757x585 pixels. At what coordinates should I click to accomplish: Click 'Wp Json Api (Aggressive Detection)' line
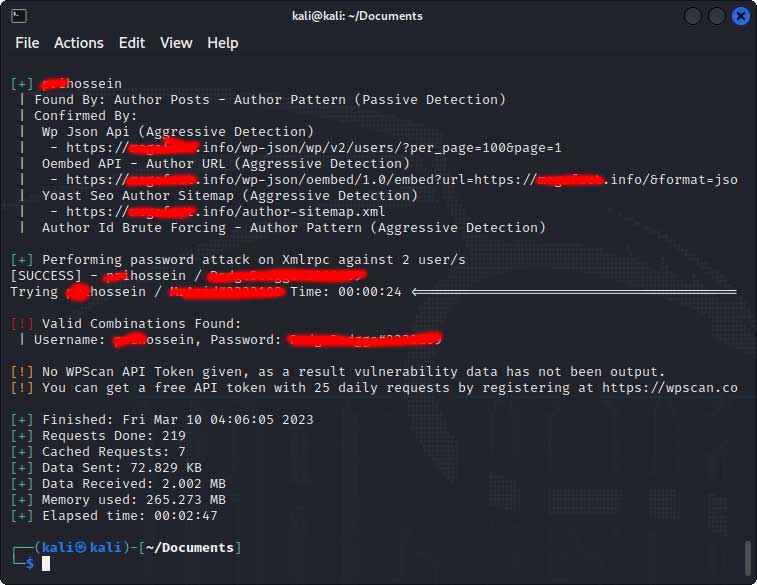click(x=178, y=132)
